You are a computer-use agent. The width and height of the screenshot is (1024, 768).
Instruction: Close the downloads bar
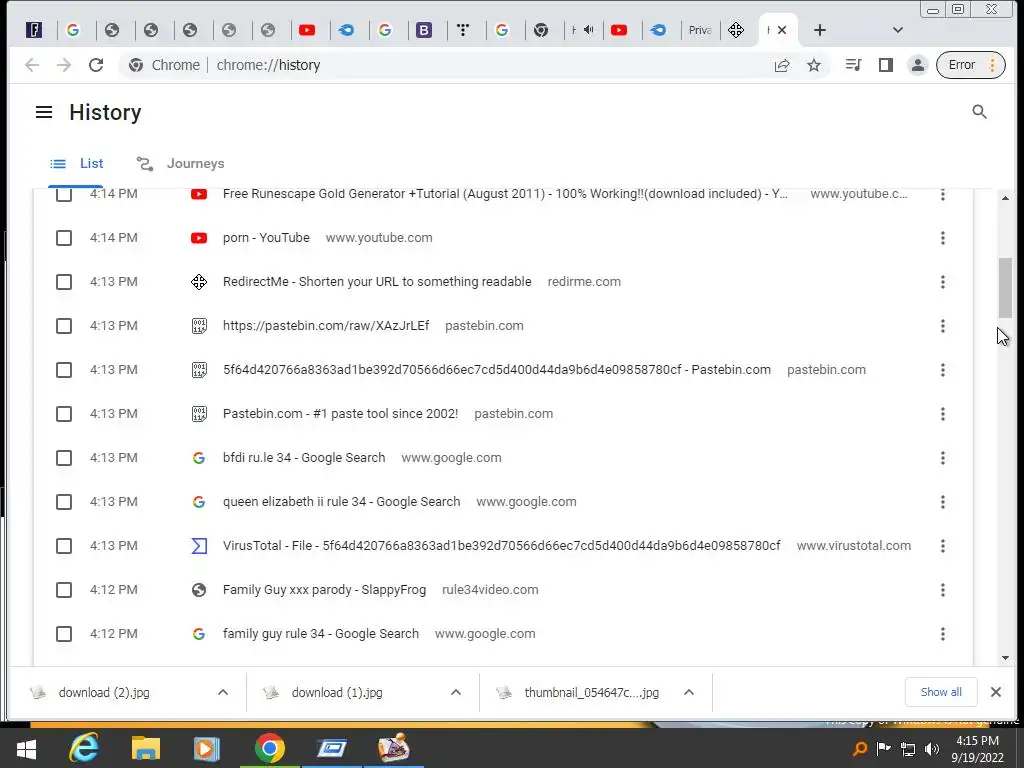tap(996, 692)
